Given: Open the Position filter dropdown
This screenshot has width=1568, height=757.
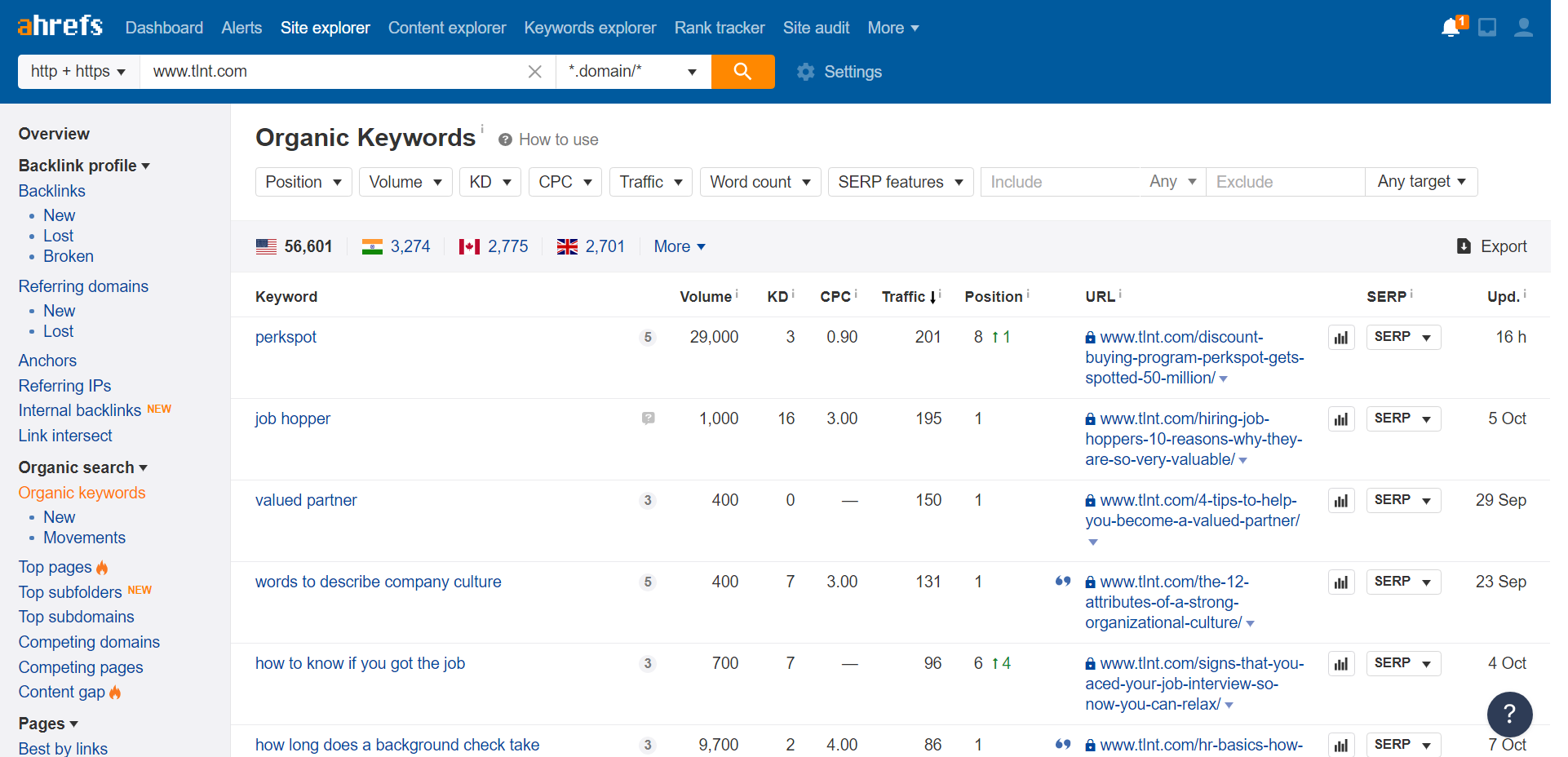Looking at the screenshot, I should coord(303,182).
